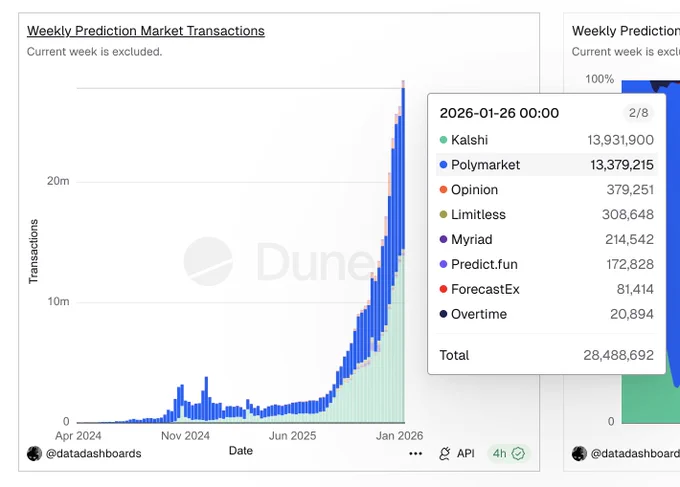Click the 20m y-axis label
Image resolution: width=680 pixels, height=487 pixels.
click(x=58, y=181)
